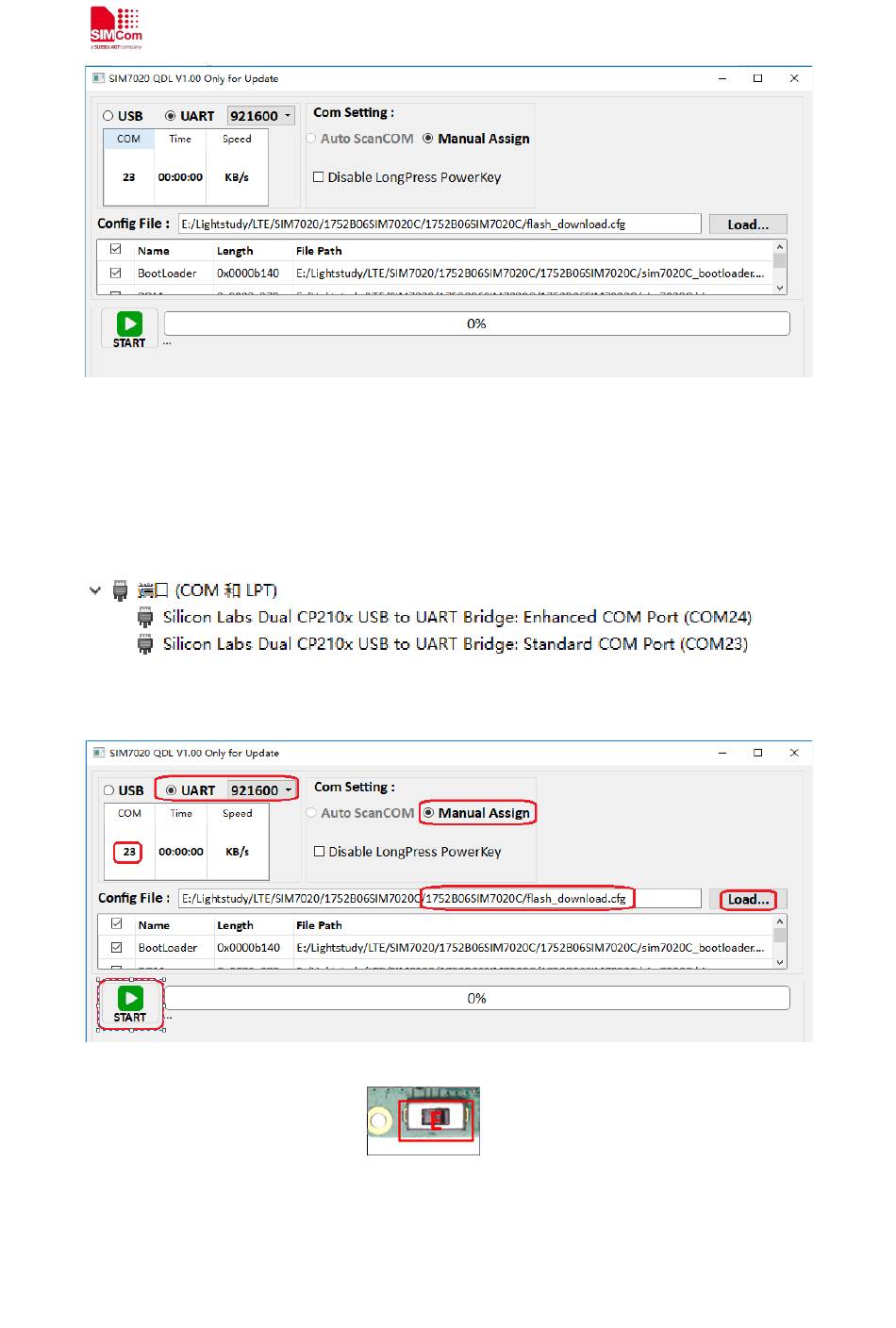This screenshot has width=896, height=1328.
Task: Toggle the BootLoader row checkbox in the lower window
Action: pyautogui.click(x=117, y=947)
